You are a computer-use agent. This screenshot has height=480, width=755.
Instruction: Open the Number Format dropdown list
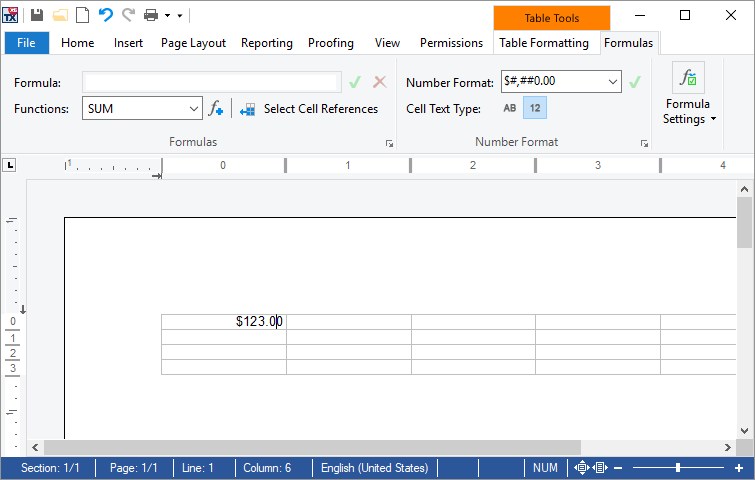click(x=612, y=82)
